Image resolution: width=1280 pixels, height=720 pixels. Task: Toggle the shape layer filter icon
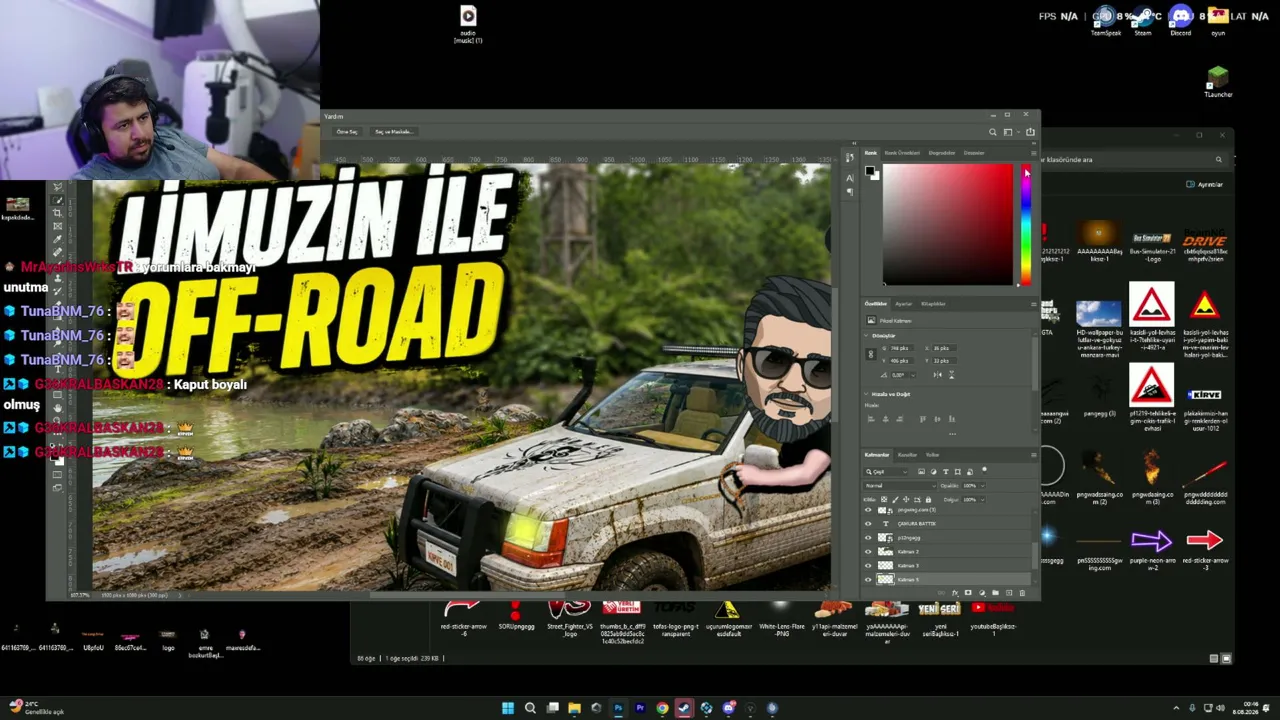pyautogui.click(x=958, y=471)
